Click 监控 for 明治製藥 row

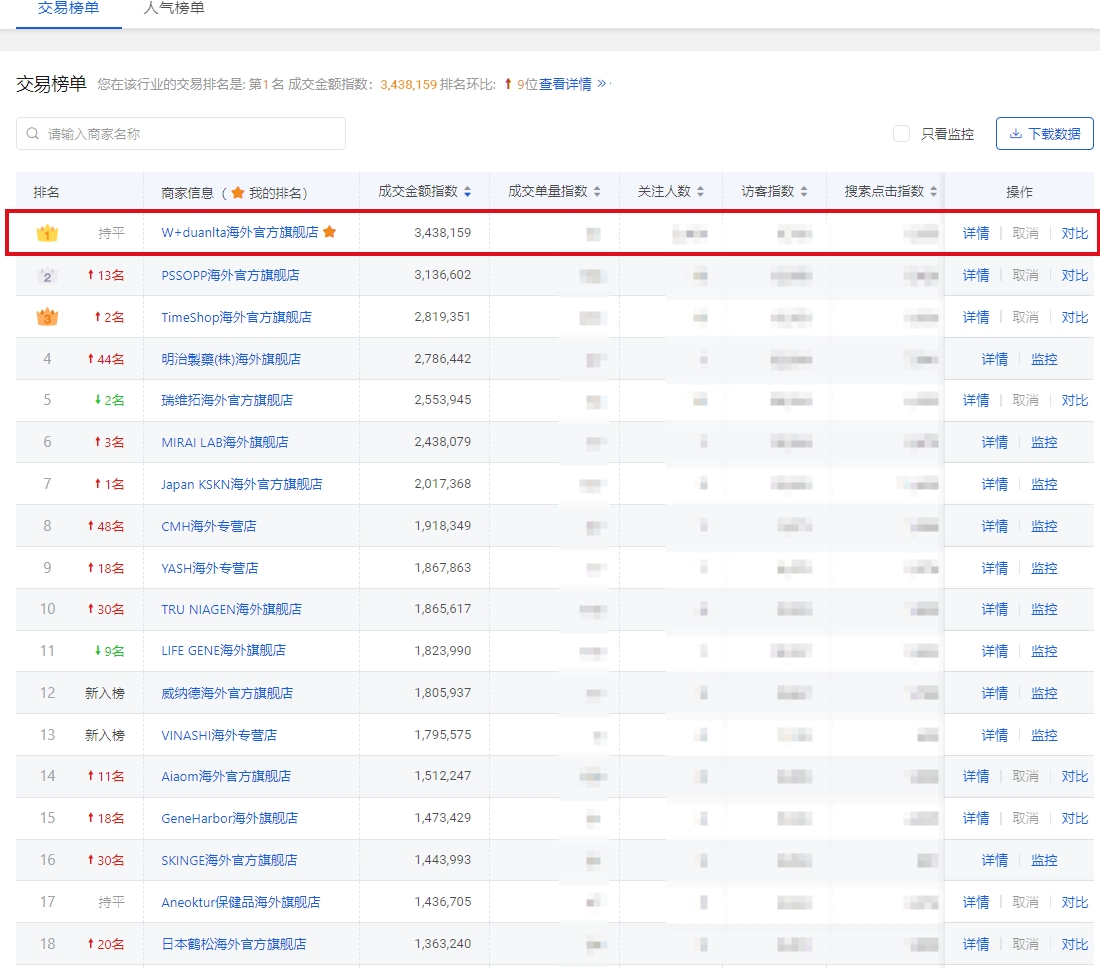pos(1044,359)
